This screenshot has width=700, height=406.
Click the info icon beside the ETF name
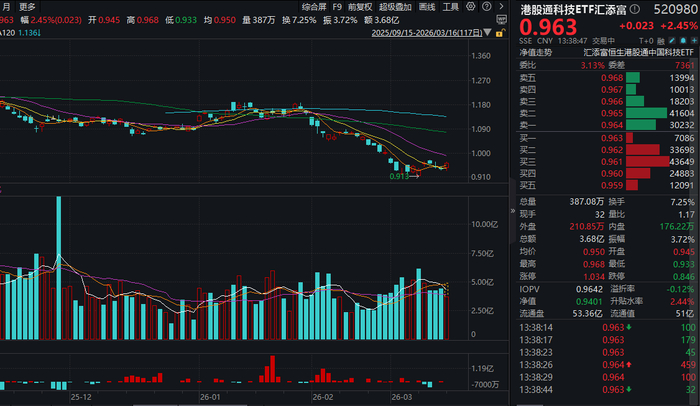pos(634,8)
